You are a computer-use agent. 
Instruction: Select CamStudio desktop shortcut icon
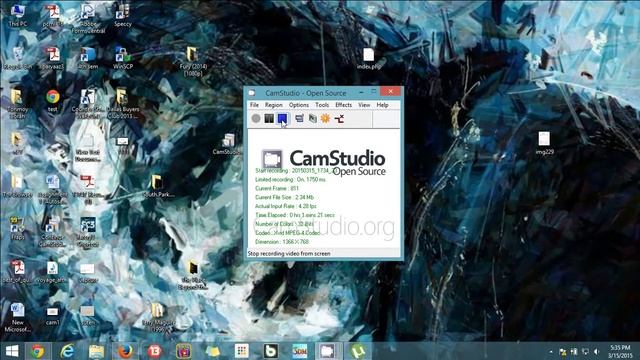[227, 144]
